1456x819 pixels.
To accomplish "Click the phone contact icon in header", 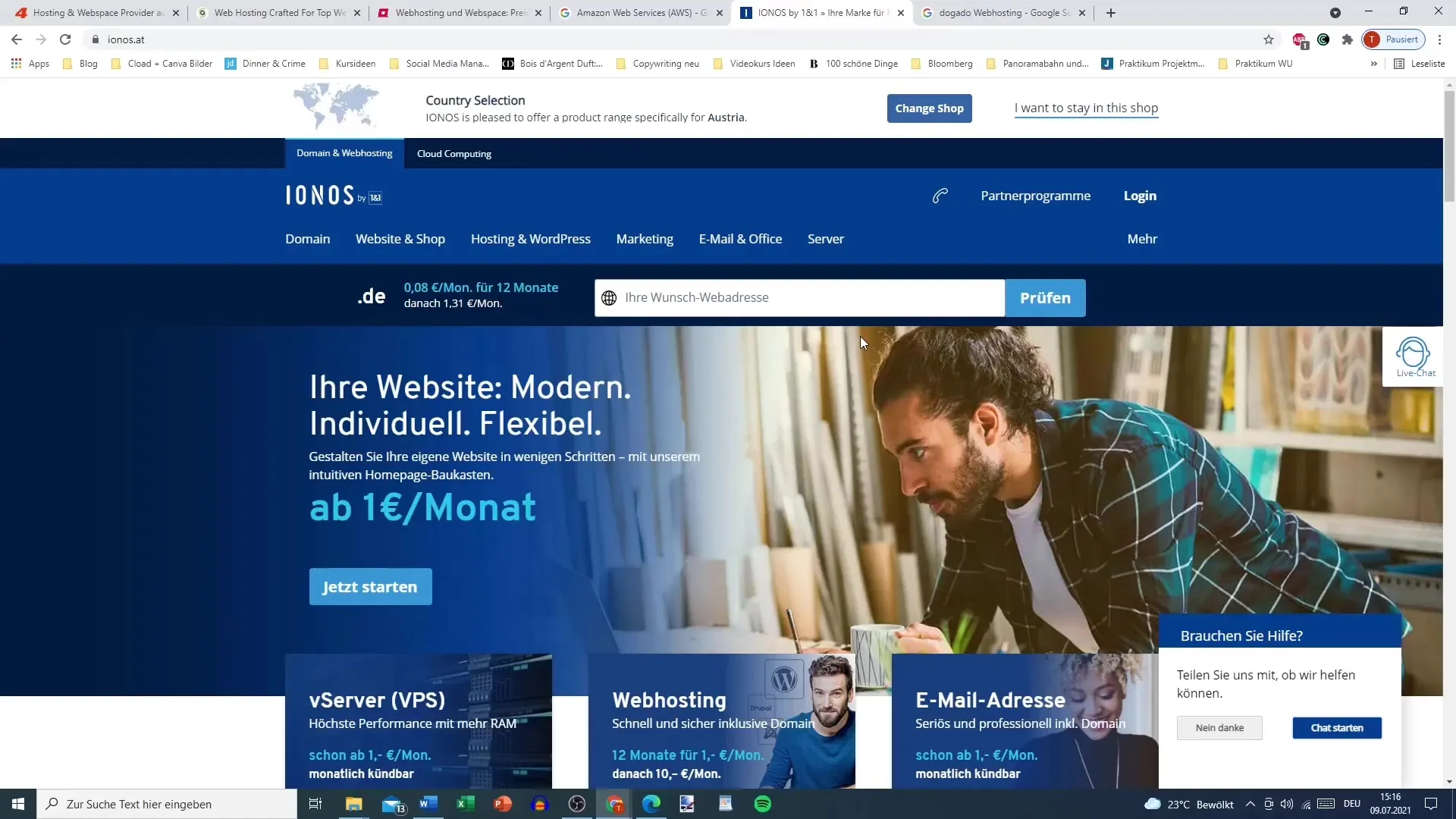I will coord(940,196).
